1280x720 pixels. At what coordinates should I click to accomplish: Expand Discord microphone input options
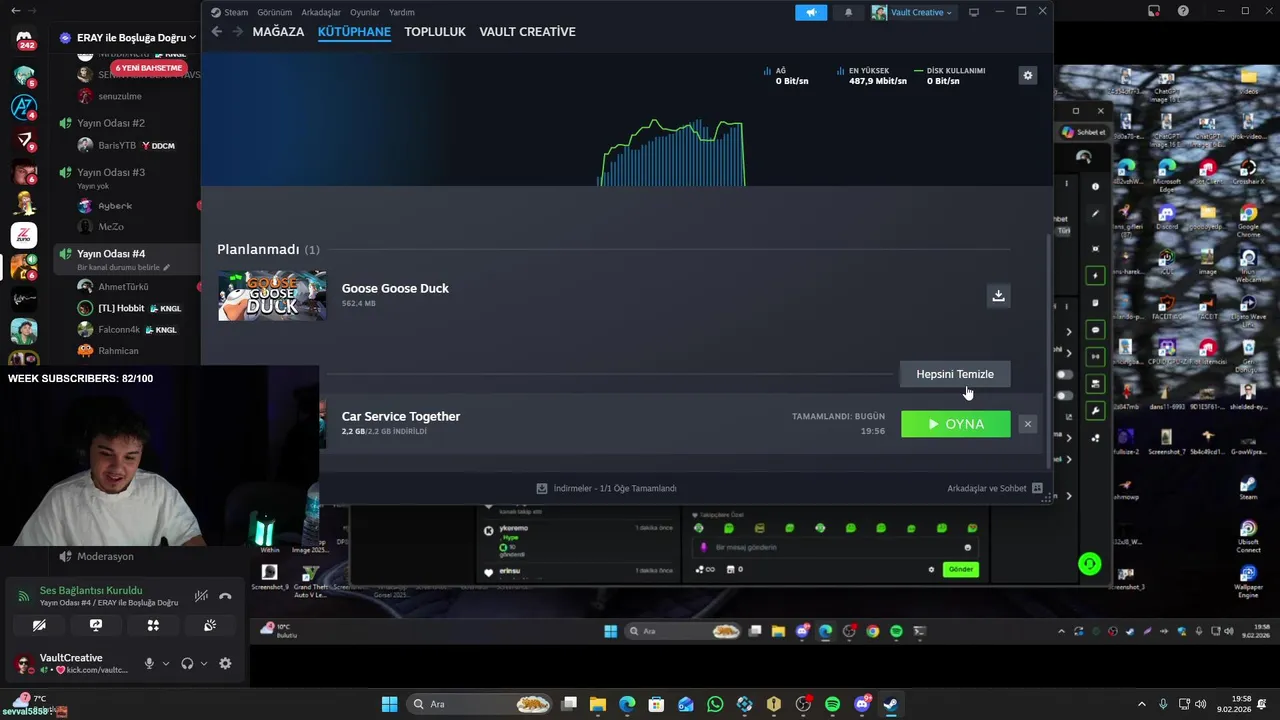pos(166,663)
